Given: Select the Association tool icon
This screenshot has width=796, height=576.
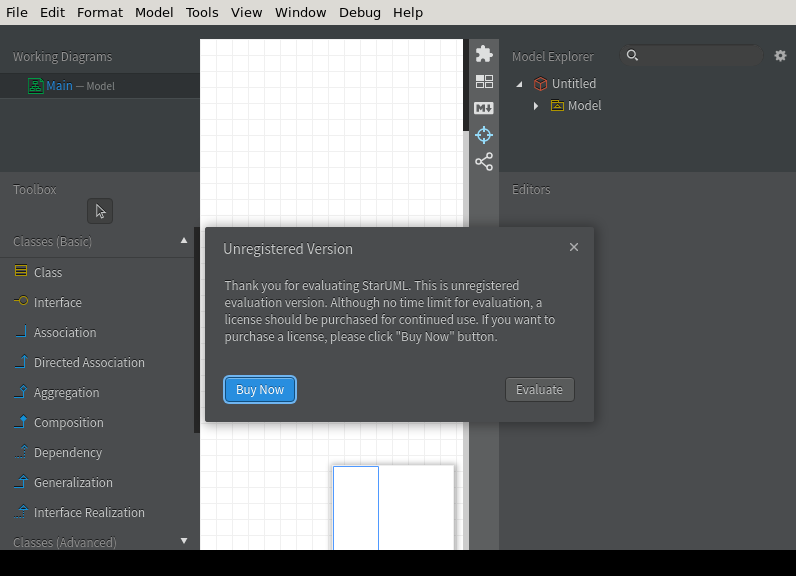Looking at the screenshot, I should tap(21, 331).
